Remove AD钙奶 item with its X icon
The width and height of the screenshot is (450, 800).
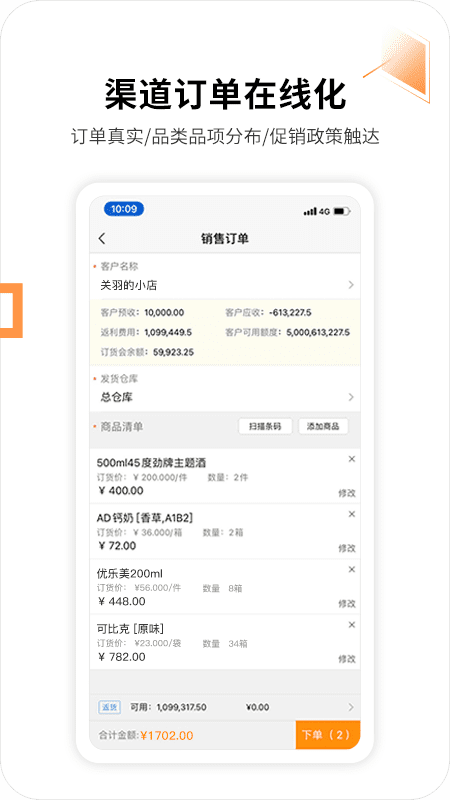click(352, 514)
